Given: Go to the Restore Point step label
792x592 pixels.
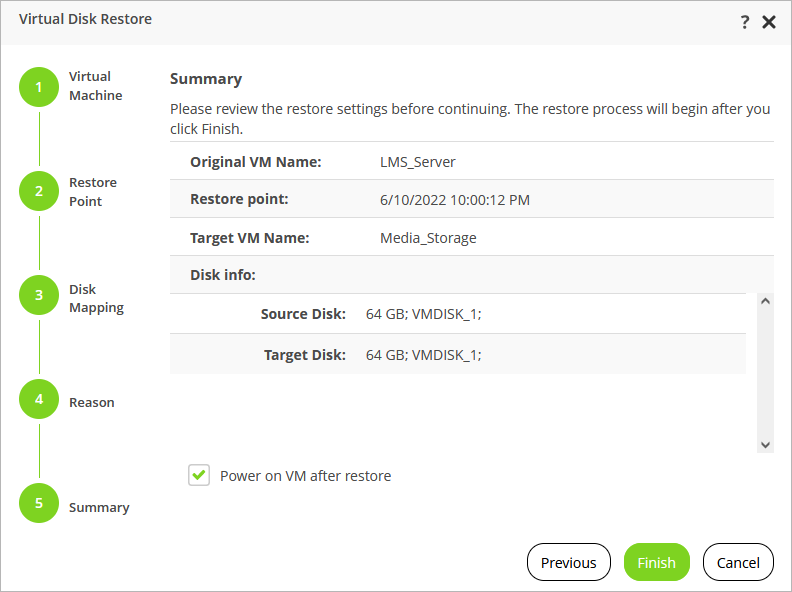Looking at the screenshot, I should (93, 192).
